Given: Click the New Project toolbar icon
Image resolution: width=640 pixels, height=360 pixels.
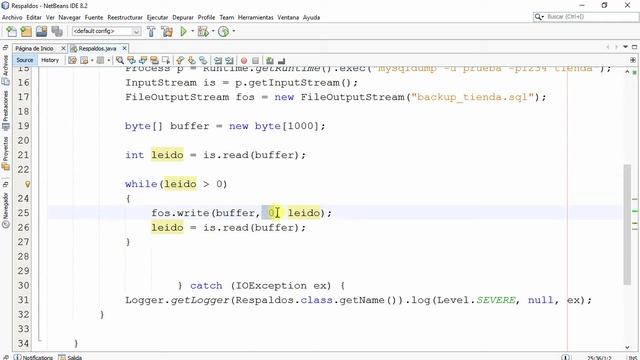Looking at the screenshot, I should point(26,31).
